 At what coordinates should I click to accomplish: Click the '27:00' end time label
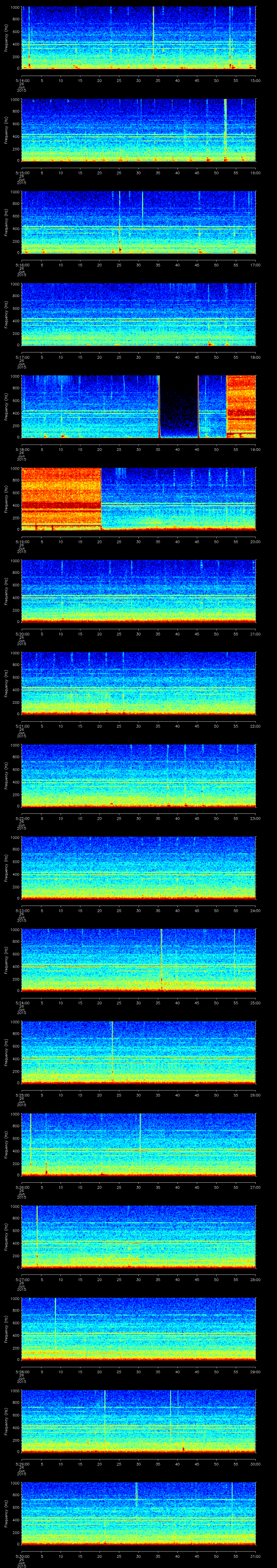click(x=255, y=1187)
